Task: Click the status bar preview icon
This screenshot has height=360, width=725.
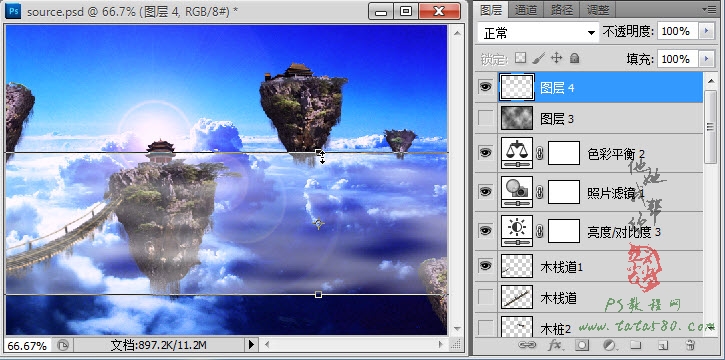Action: 63,345
